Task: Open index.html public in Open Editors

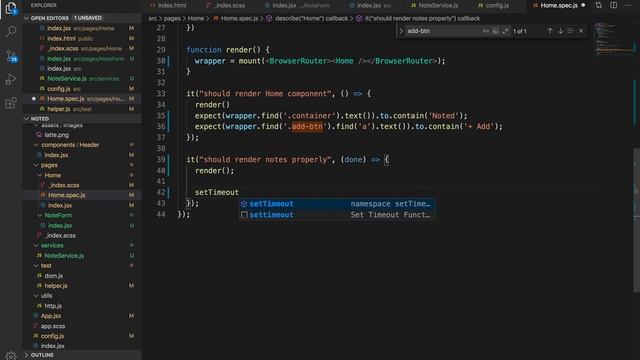Action: (x=82, y=38)
